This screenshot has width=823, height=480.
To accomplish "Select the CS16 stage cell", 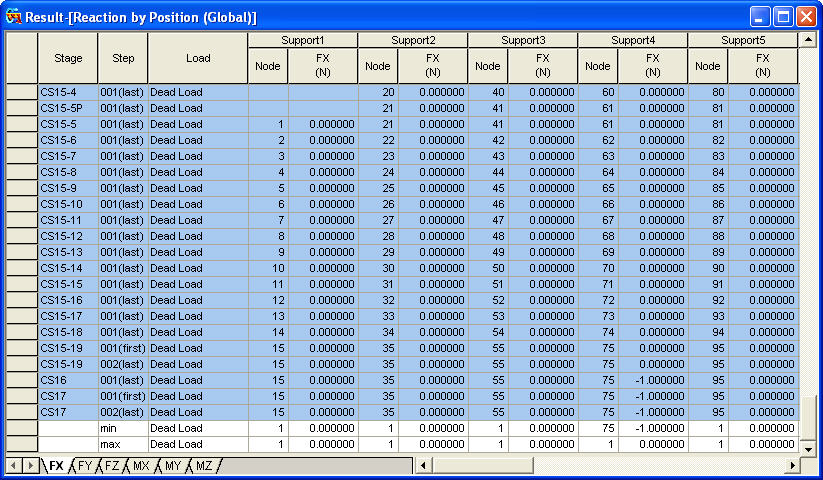I will click(x=68, y=380).
